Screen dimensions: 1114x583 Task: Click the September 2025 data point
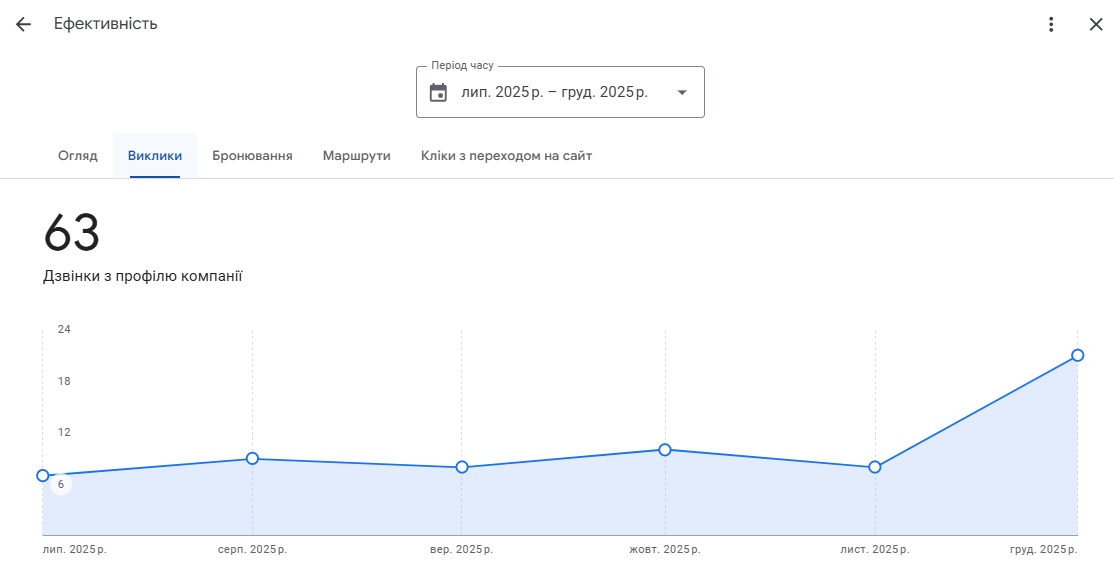462,467
